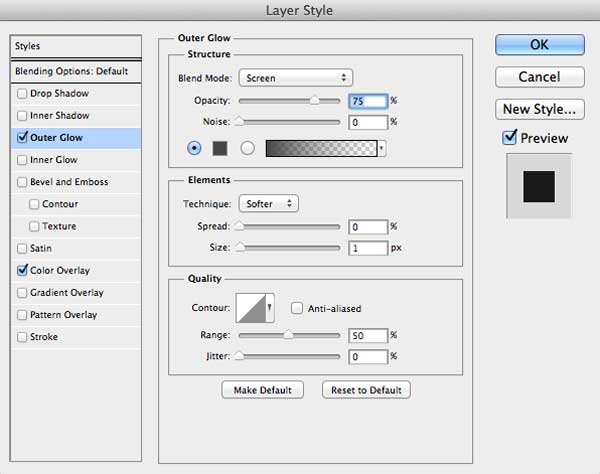Open the Blend Mode Screen dropdown

point(295,78)
